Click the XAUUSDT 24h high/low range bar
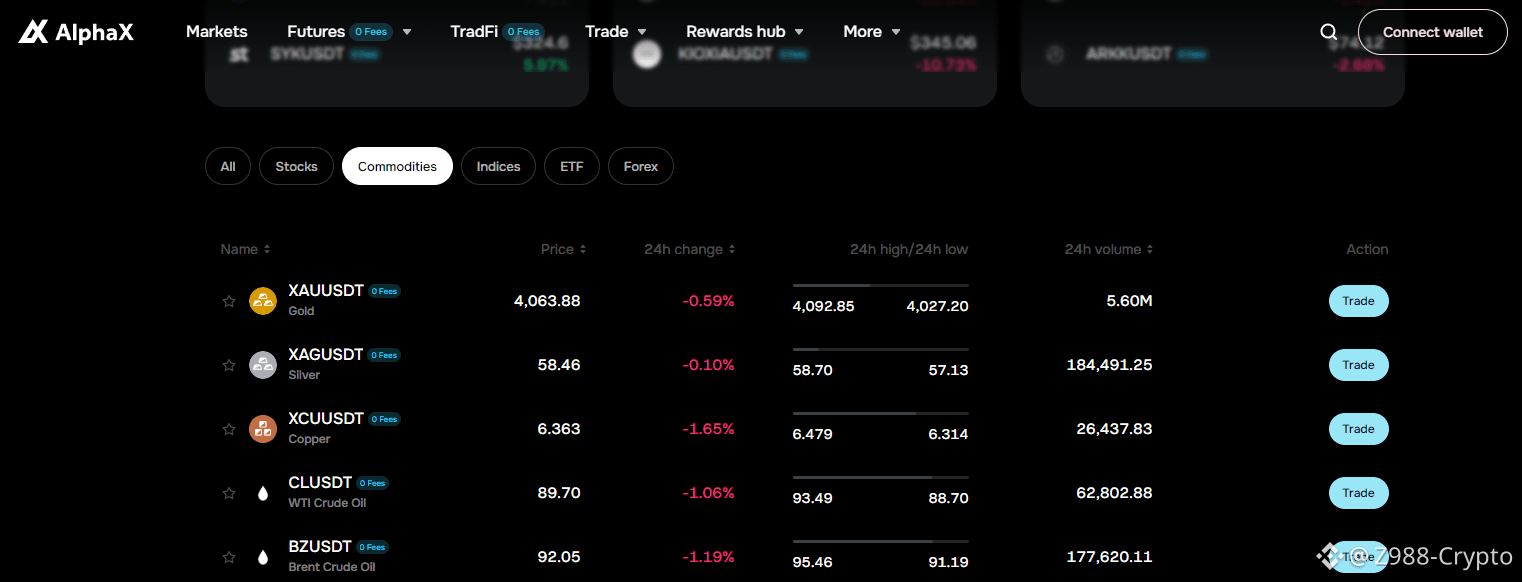Image resolution: width=1522 pixels, height=582 pixels. click(x=881, y=285)
